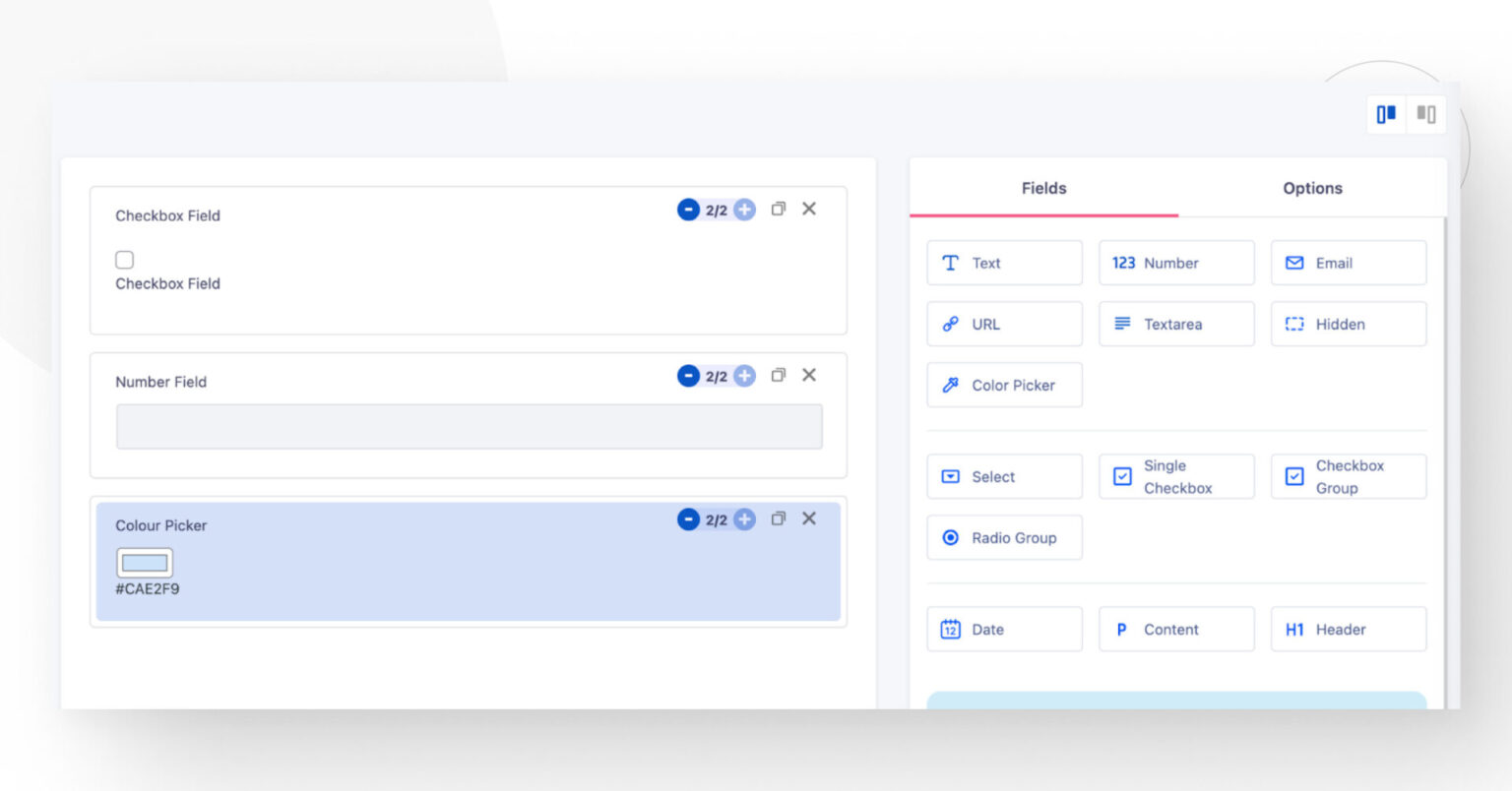
Task: Switch to the Fields tab
Action: pyautogui.click(x=1043, y=188)
